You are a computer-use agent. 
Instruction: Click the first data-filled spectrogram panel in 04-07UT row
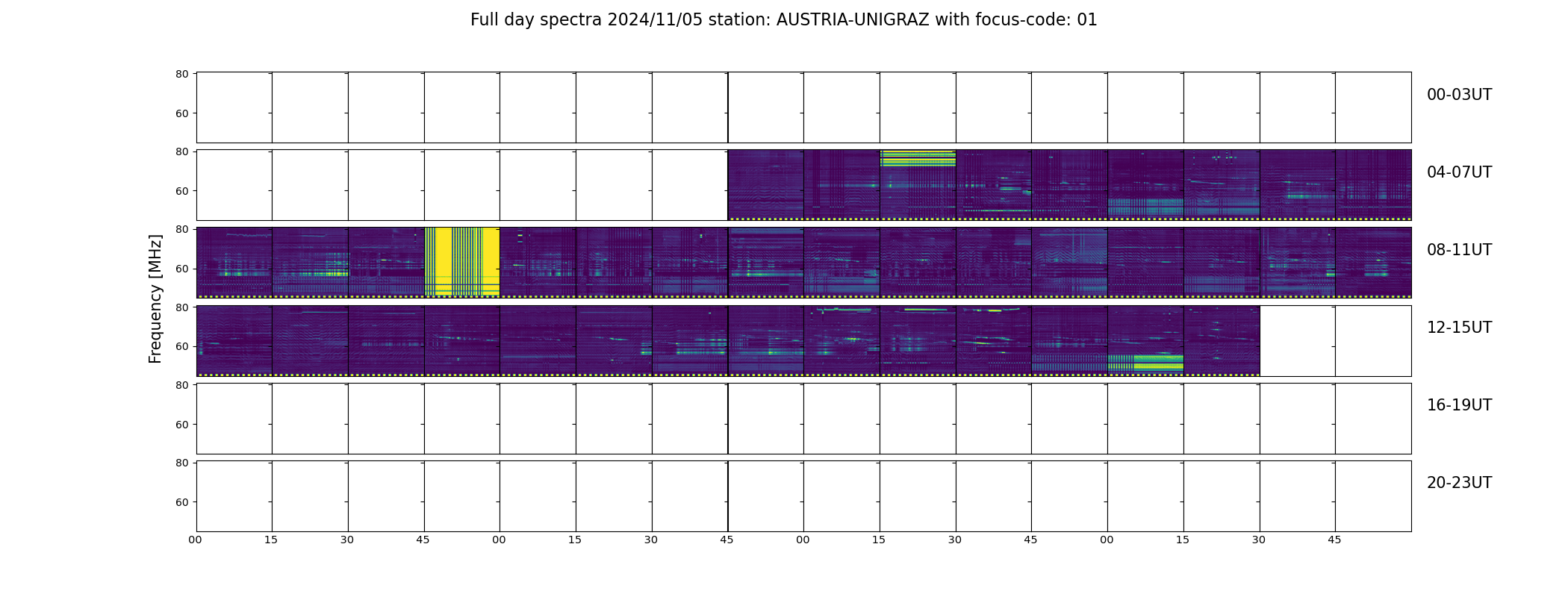766,184
